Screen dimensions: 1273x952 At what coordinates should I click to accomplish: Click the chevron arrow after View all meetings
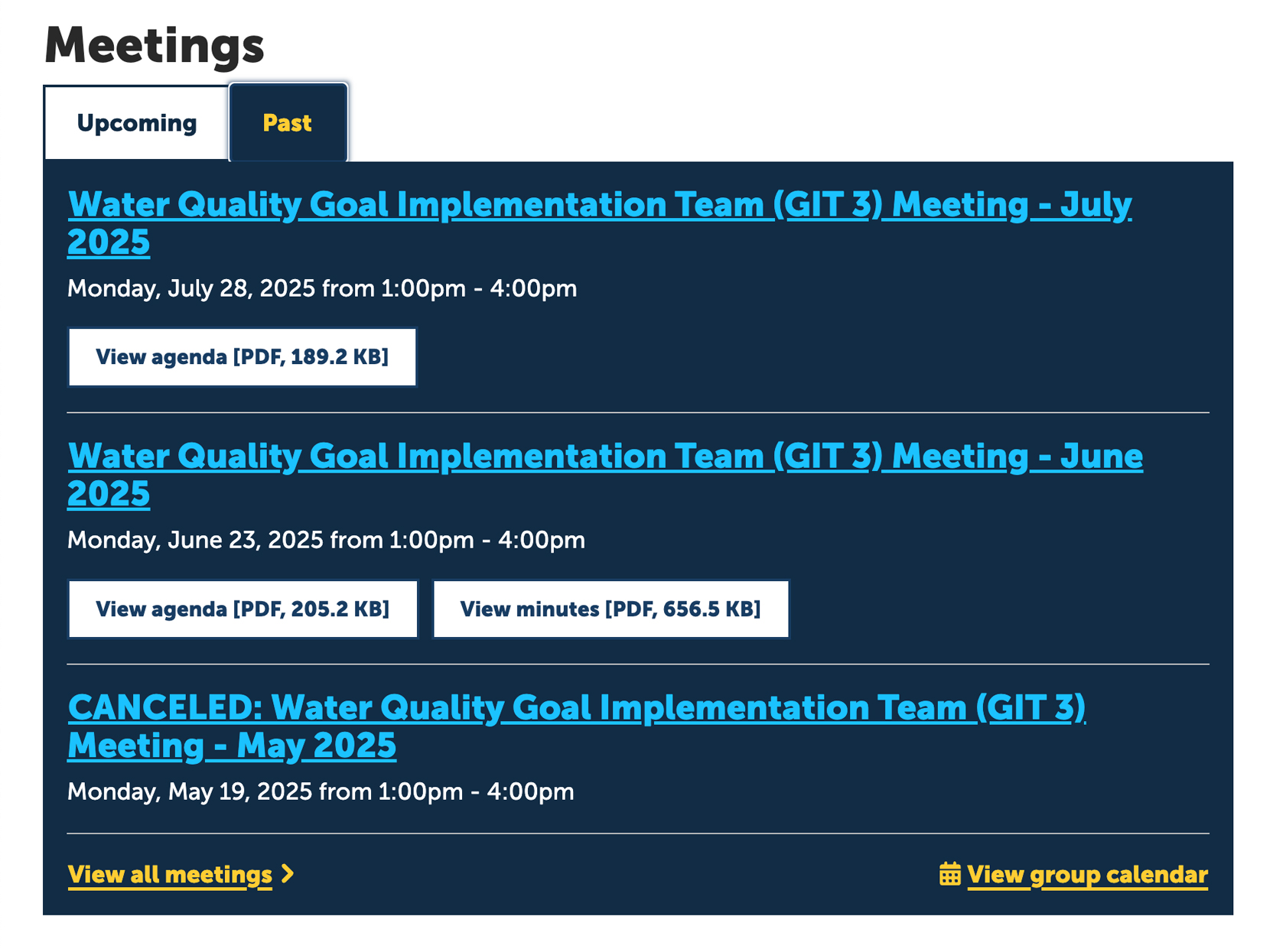coord(289,874)
